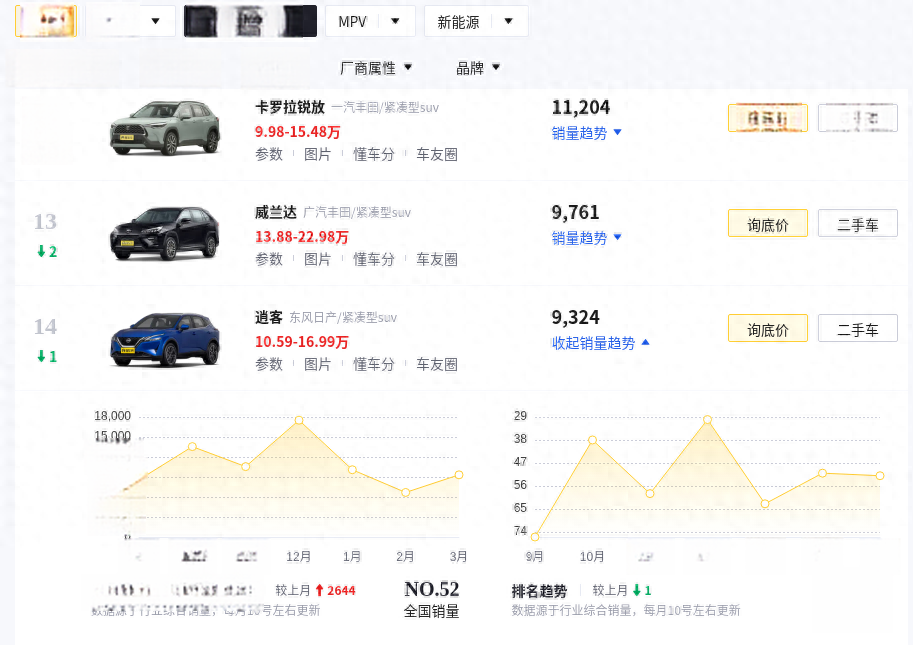Click the NO.52 national sales rank
This screenshot has height=645, width=913.
click(431, 589)
